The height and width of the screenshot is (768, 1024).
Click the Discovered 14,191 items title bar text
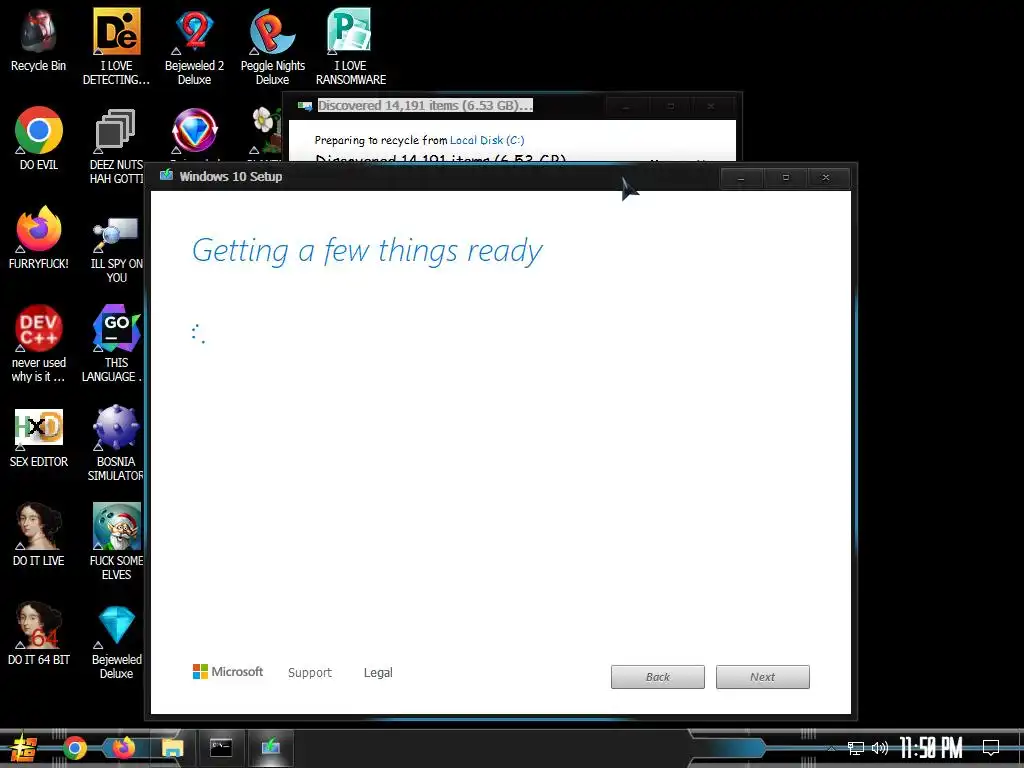point(424,106)
